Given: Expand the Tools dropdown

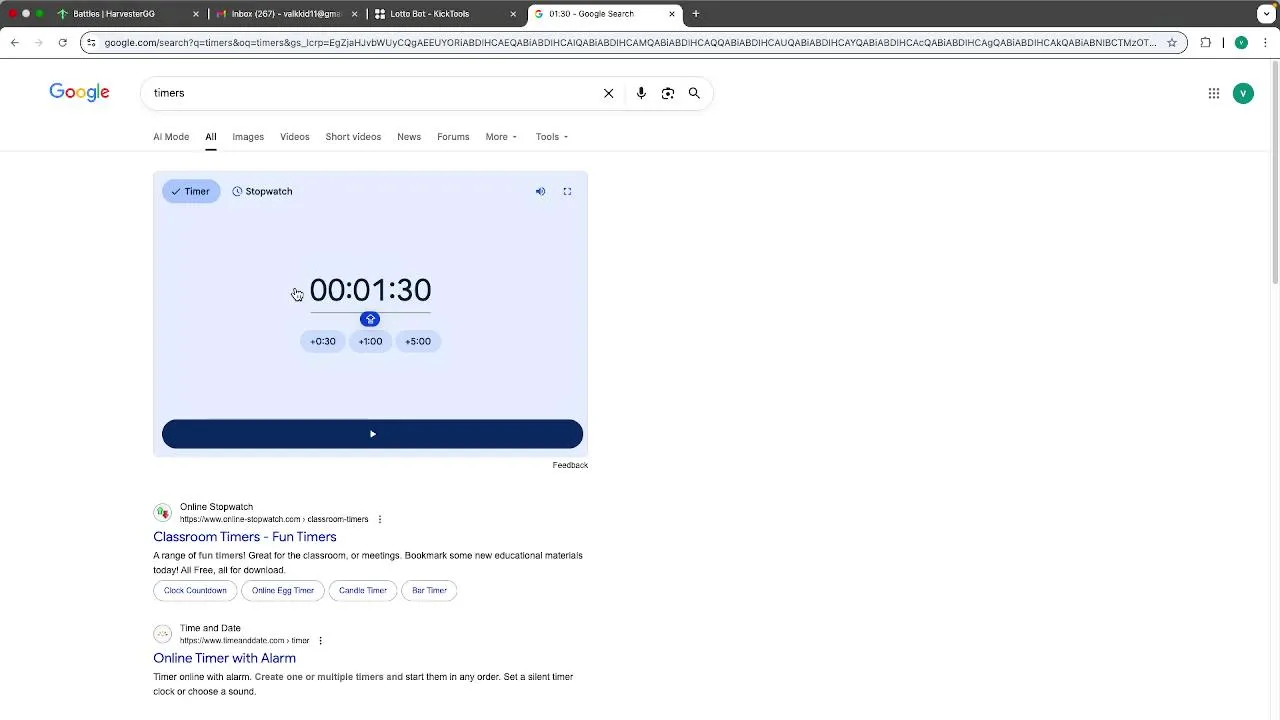Looking at the screenshot, I should [x=552, y=137].
